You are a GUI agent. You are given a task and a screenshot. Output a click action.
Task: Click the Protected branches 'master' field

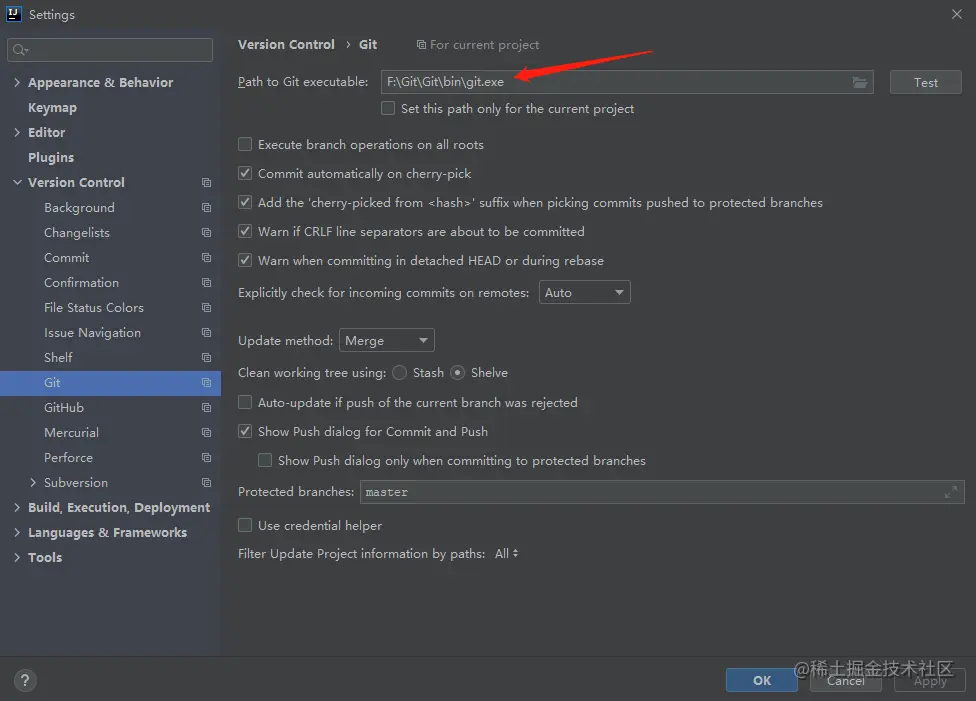click(662, 492)
